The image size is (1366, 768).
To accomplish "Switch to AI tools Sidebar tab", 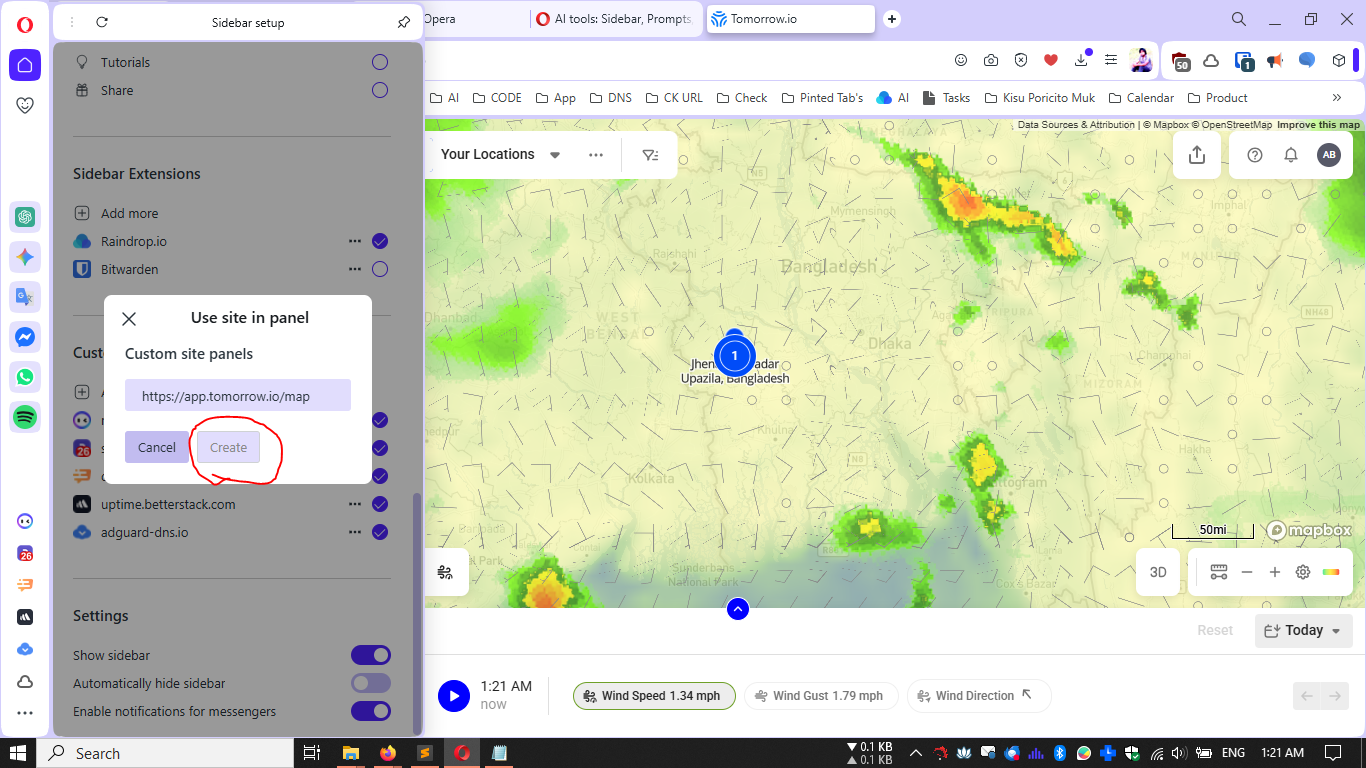I will click(x=615, y=19).
